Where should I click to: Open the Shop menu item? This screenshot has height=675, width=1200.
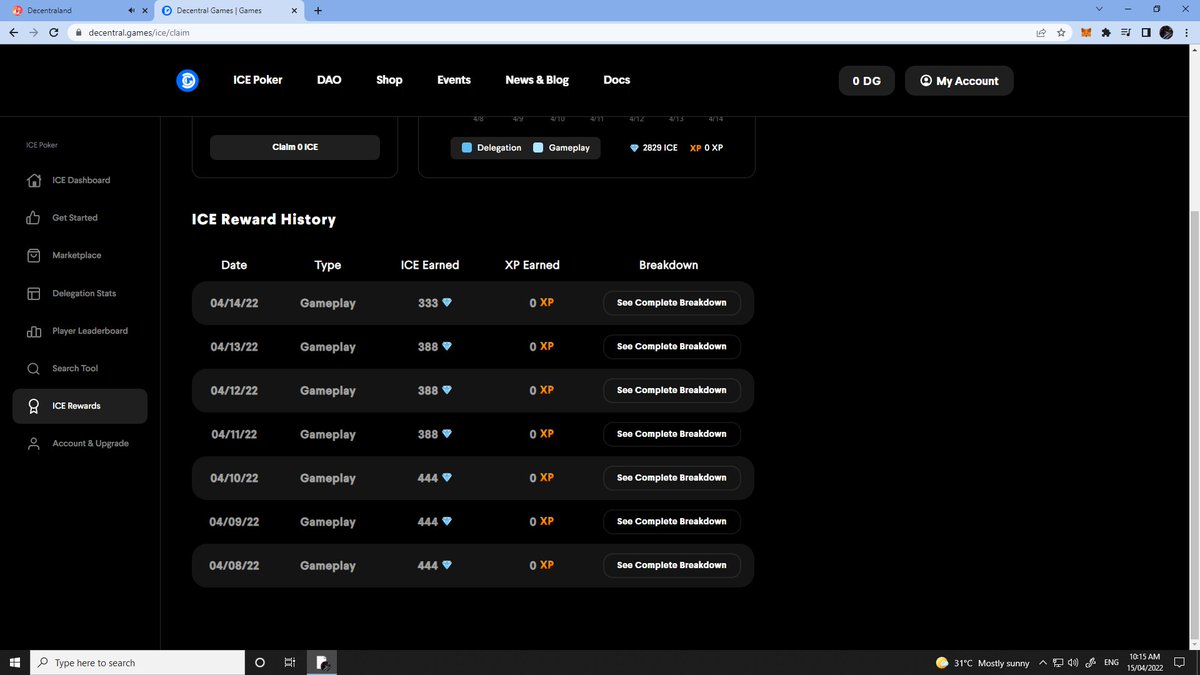(389, 80)
